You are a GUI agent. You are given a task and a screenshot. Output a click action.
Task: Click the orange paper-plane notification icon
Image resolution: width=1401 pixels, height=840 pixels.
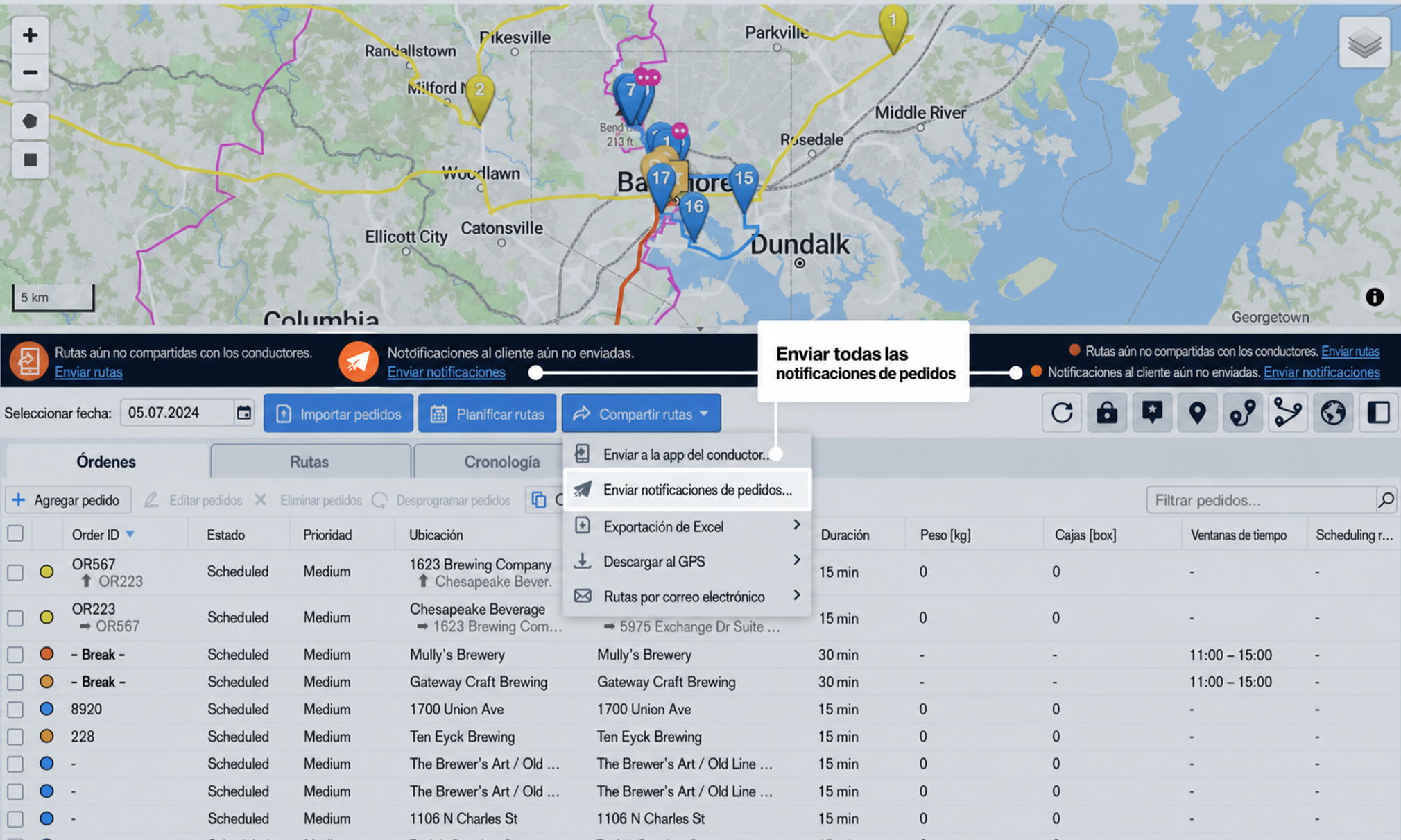tap(359, 361)
